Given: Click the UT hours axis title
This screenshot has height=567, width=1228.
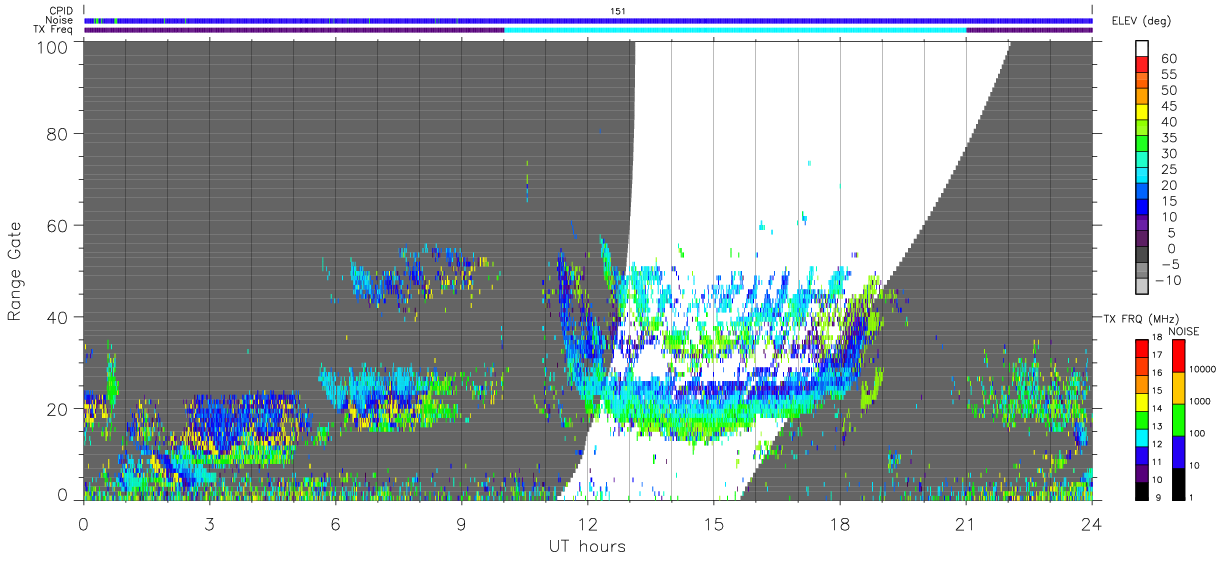Looking at the screenshot, I should (x=587, y=546).
